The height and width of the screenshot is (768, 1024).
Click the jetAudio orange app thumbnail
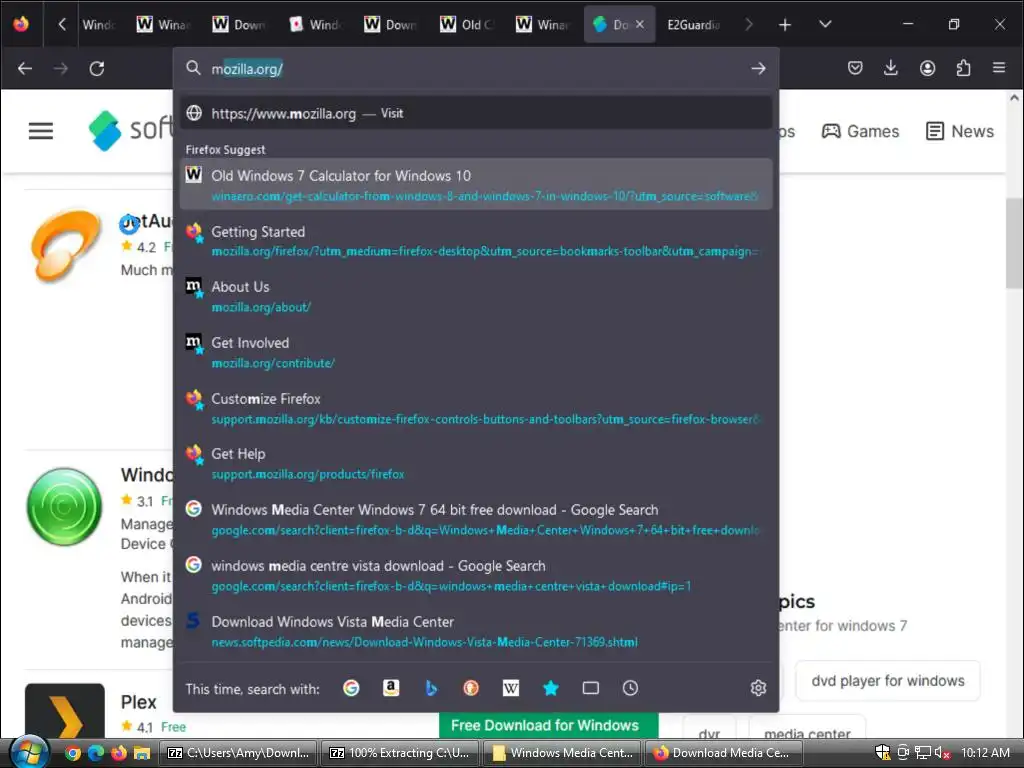coord(65,245)
